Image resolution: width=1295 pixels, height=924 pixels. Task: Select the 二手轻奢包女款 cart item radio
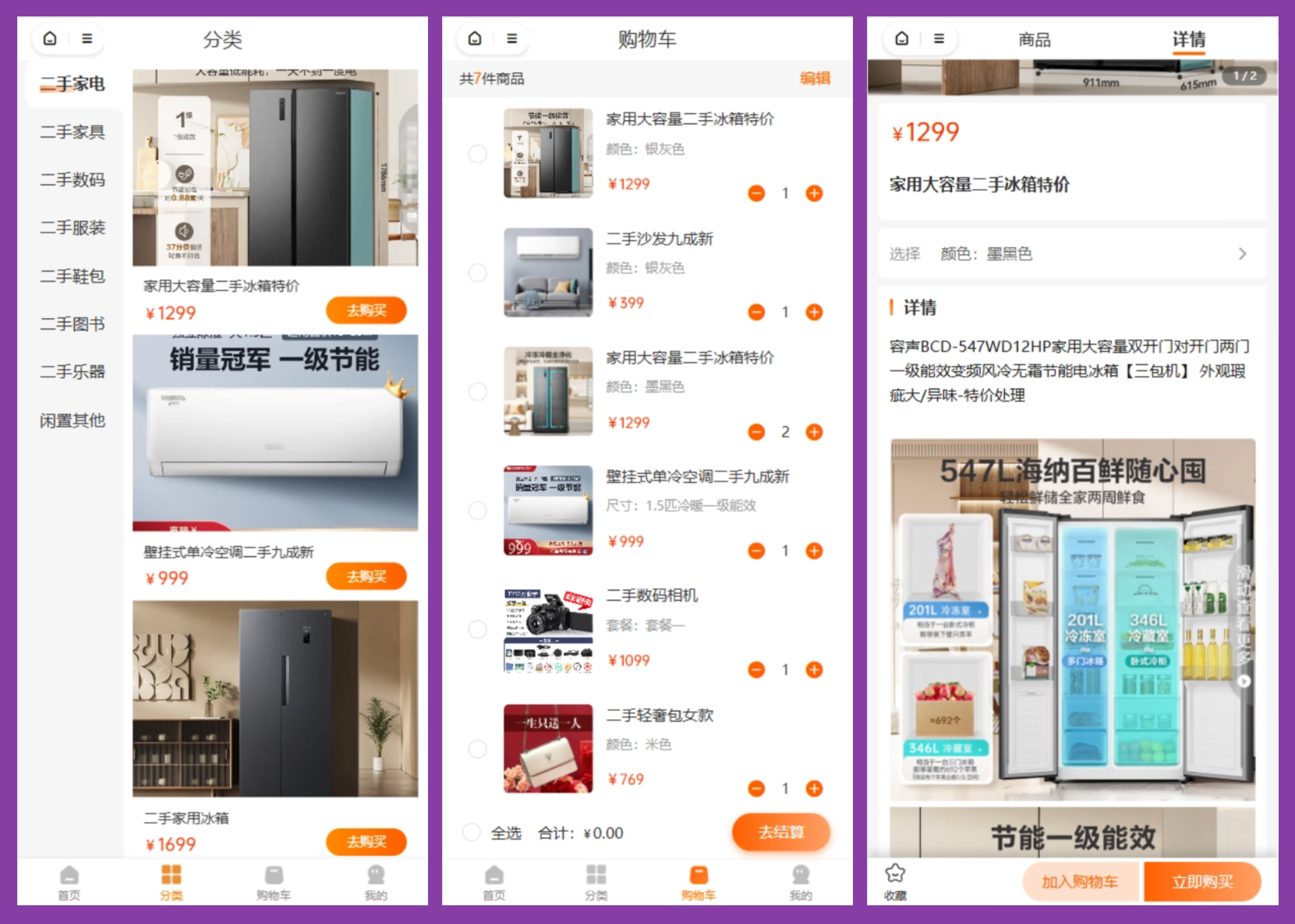[477, 749]
